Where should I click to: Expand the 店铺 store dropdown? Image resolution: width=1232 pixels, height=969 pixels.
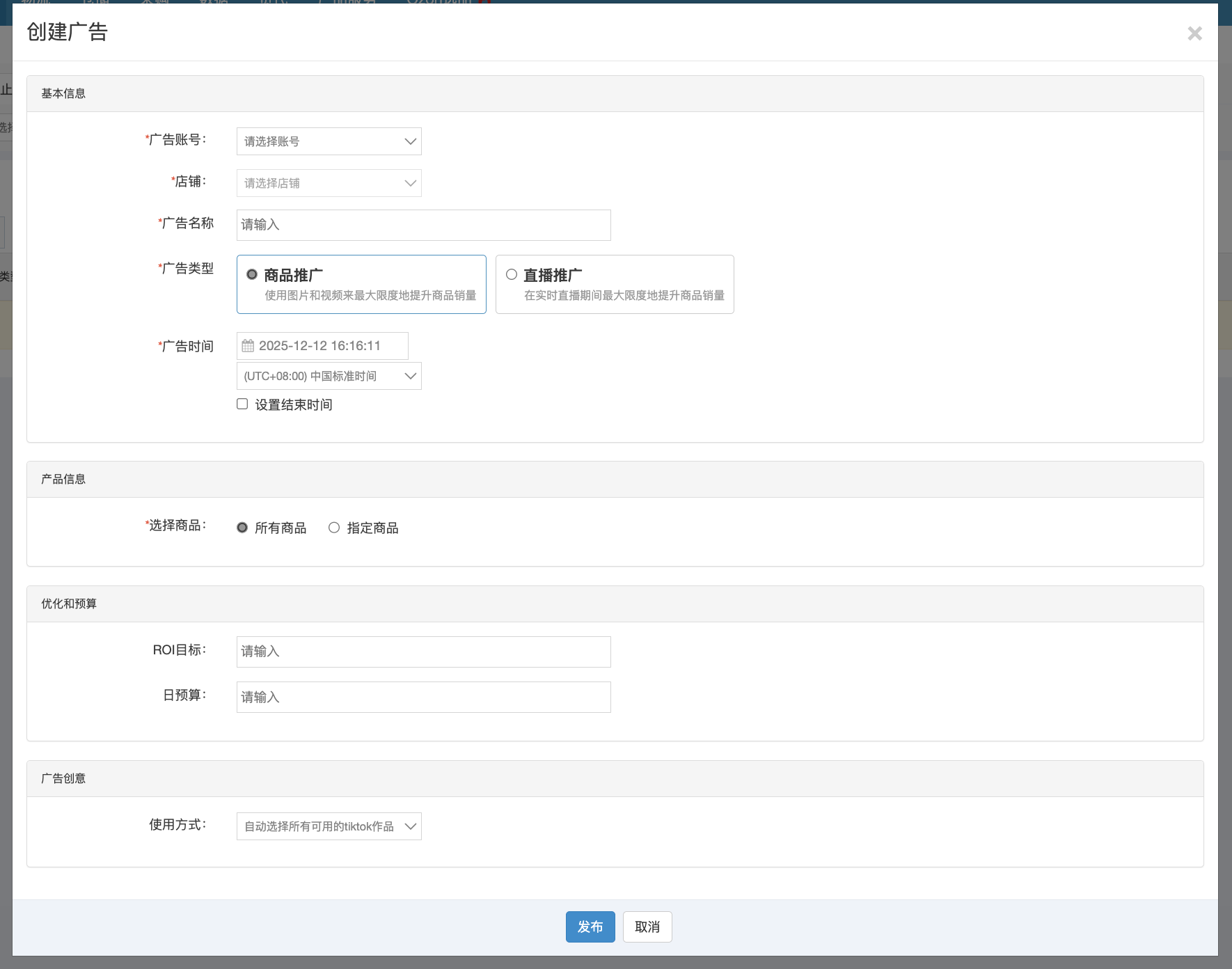click(329, 183)
